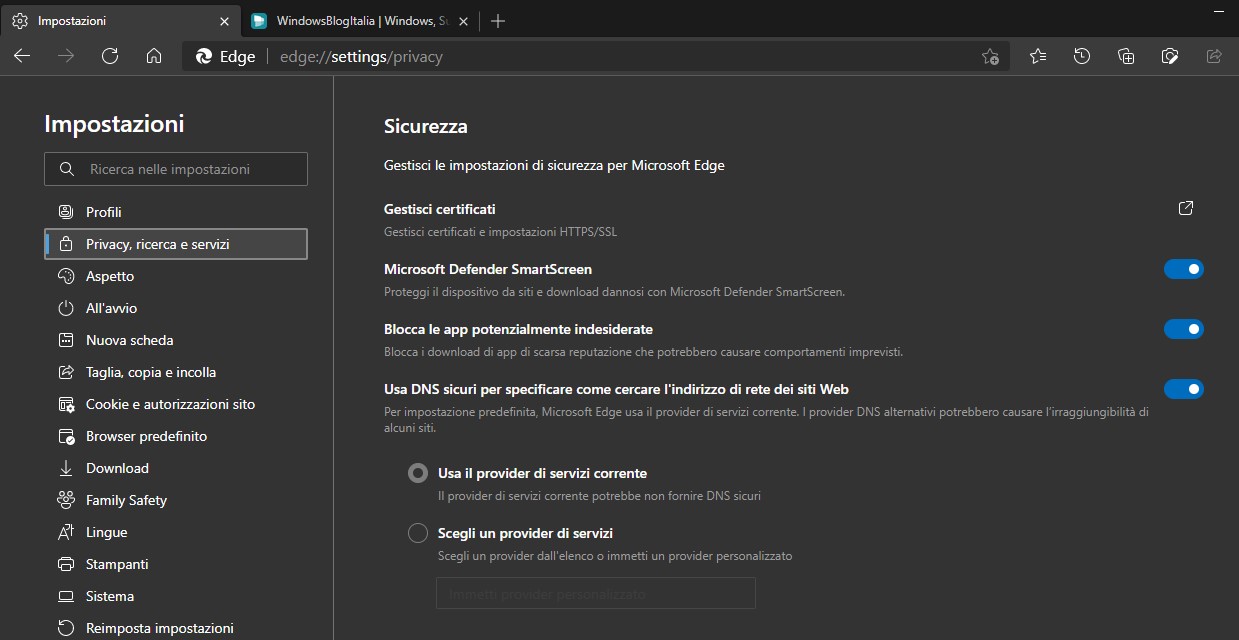Image resolution: width=1239 pixels, height=640 pixels.
Task: Open Taglia, copia e incolla settings
Action: pos(176,372)
